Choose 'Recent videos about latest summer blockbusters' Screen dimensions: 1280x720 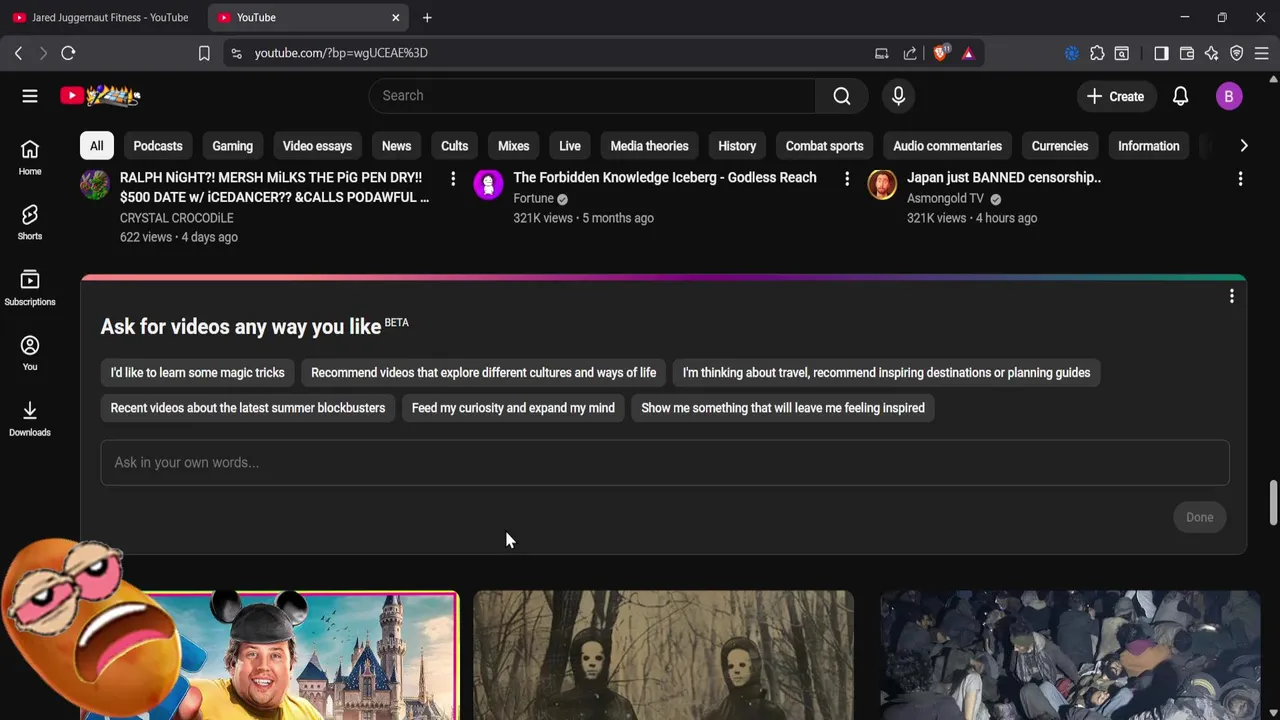(248, 408)
